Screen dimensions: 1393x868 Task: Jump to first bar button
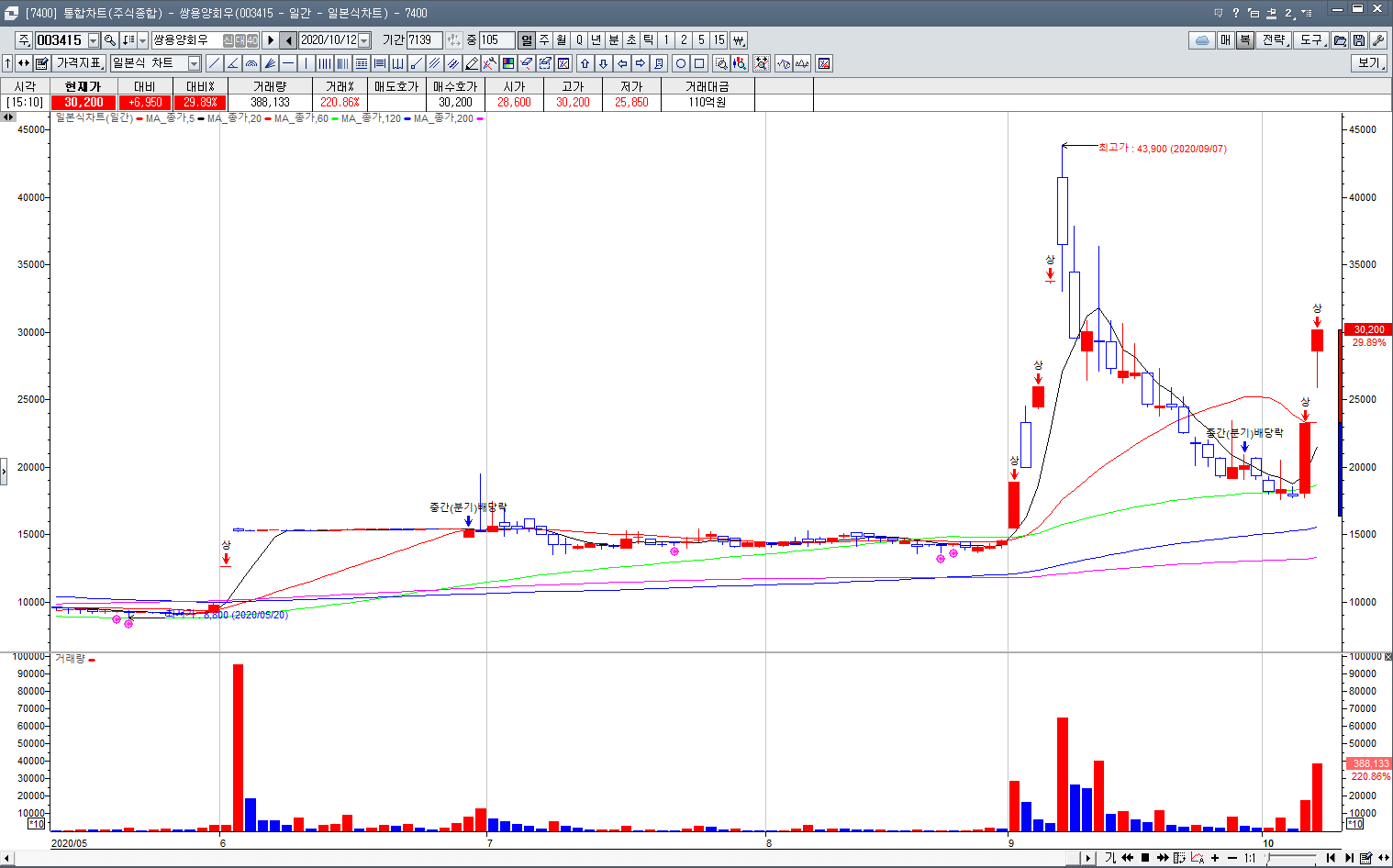[1331, 858]
